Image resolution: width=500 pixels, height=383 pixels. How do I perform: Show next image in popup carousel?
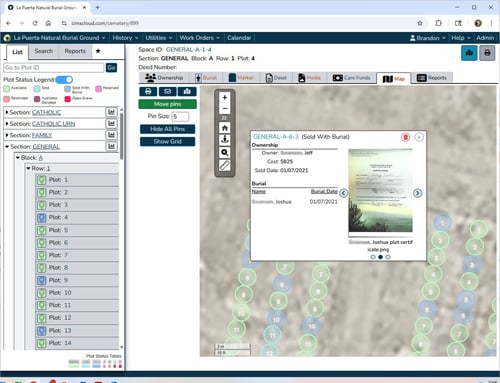coord(417,193)
